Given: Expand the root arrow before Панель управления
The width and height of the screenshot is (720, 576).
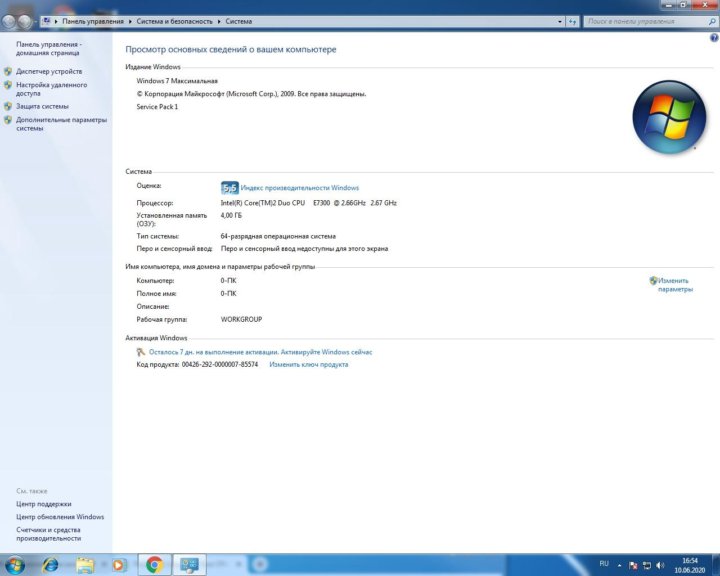Looking at the screenshot, I should (x=56, y=22).
